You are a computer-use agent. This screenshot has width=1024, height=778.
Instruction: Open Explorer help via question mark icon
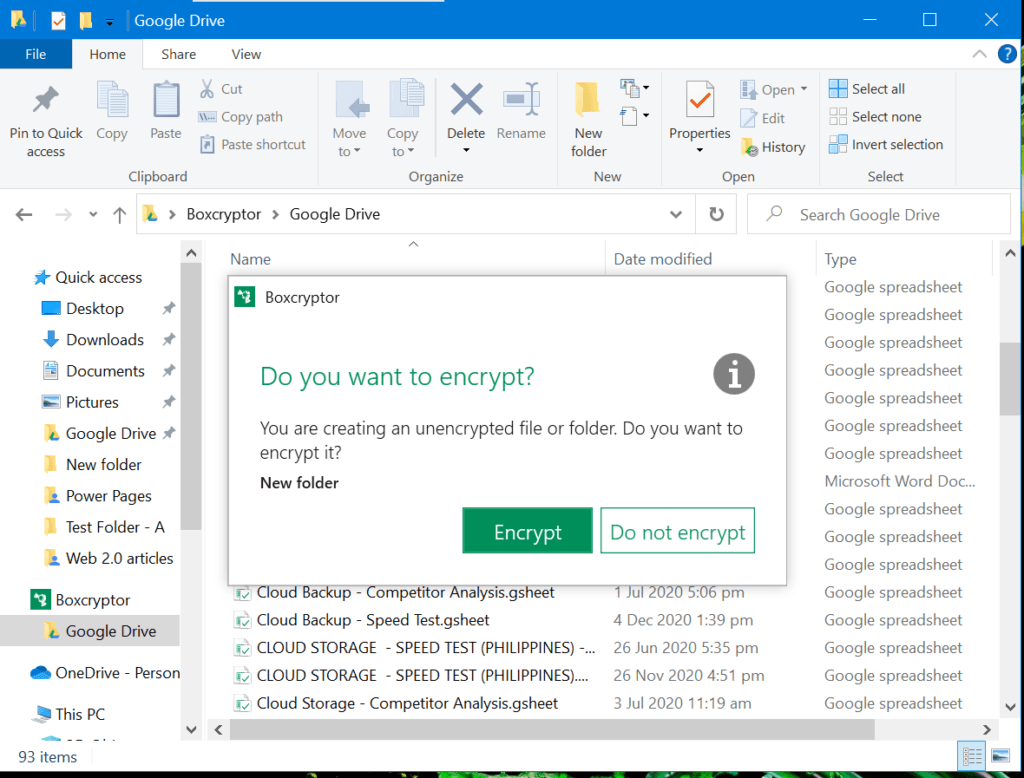point(1006,54)
